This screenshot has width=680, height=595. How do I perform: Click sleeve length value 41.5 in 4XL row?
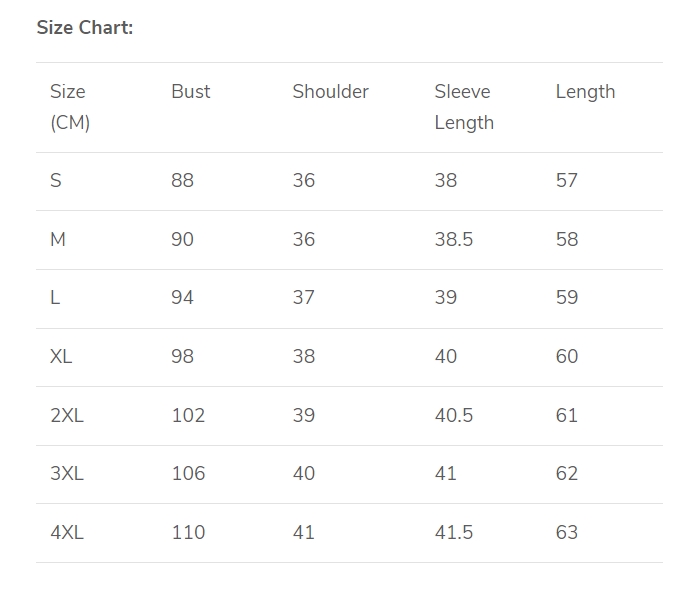(x=454, y=533)
